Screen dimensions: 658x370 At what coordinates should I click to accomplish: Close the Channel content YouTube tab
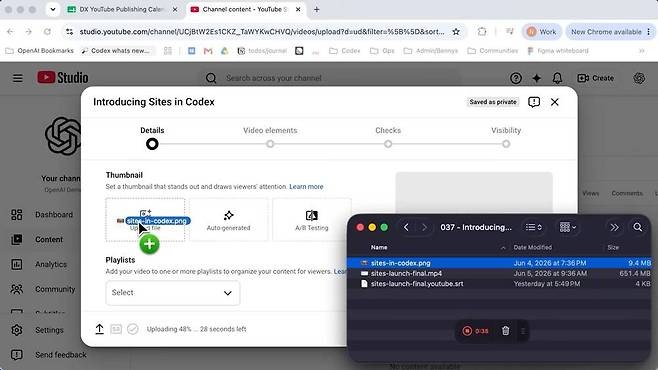pos(298,9)
